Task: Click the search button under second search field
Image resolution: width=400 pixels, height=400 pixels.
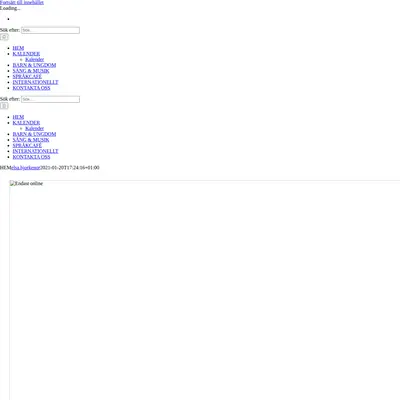Action: (x=4, y=106)
